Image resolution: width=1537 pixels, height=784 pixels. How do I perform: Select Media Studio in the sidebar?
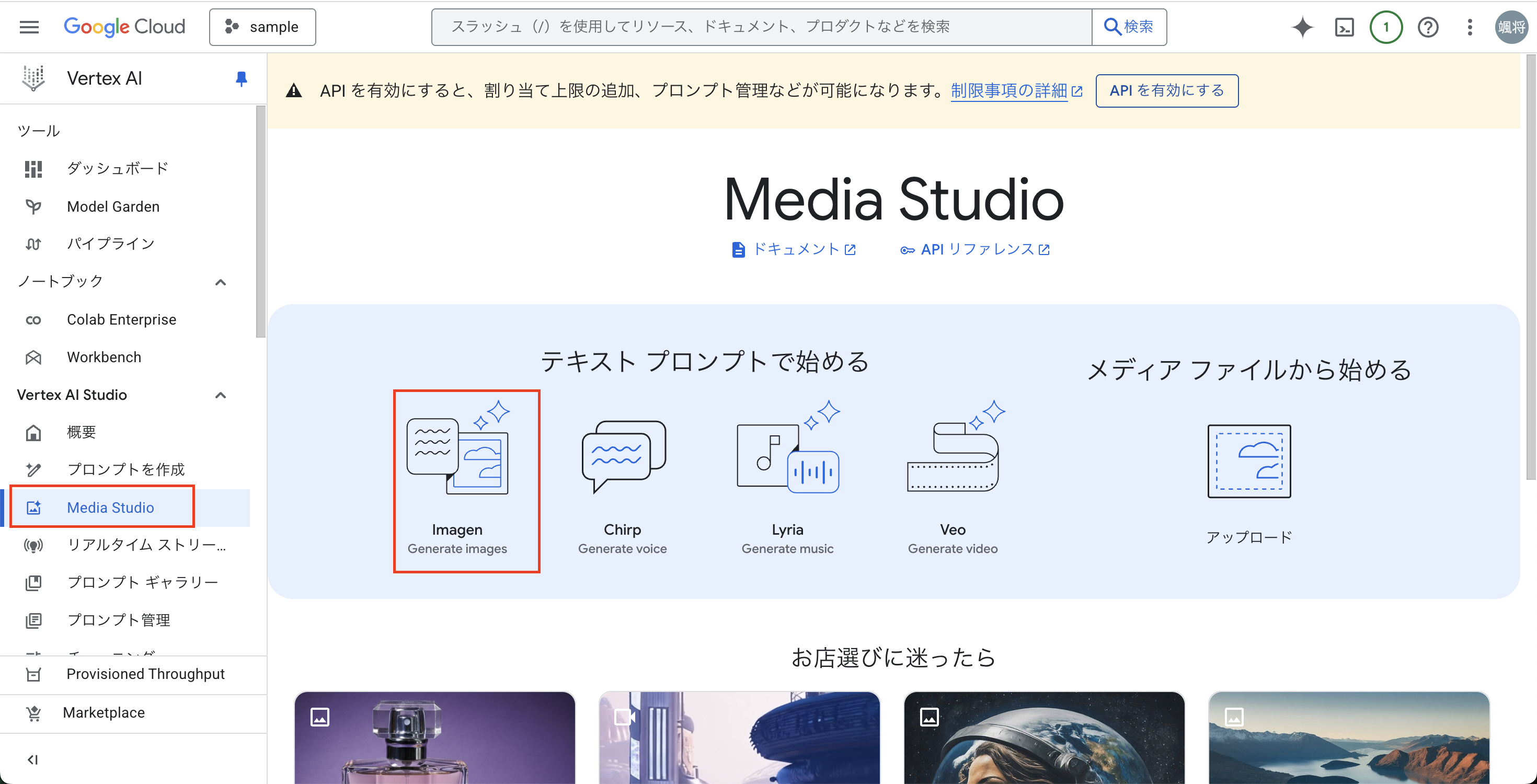tap(111, 507)
